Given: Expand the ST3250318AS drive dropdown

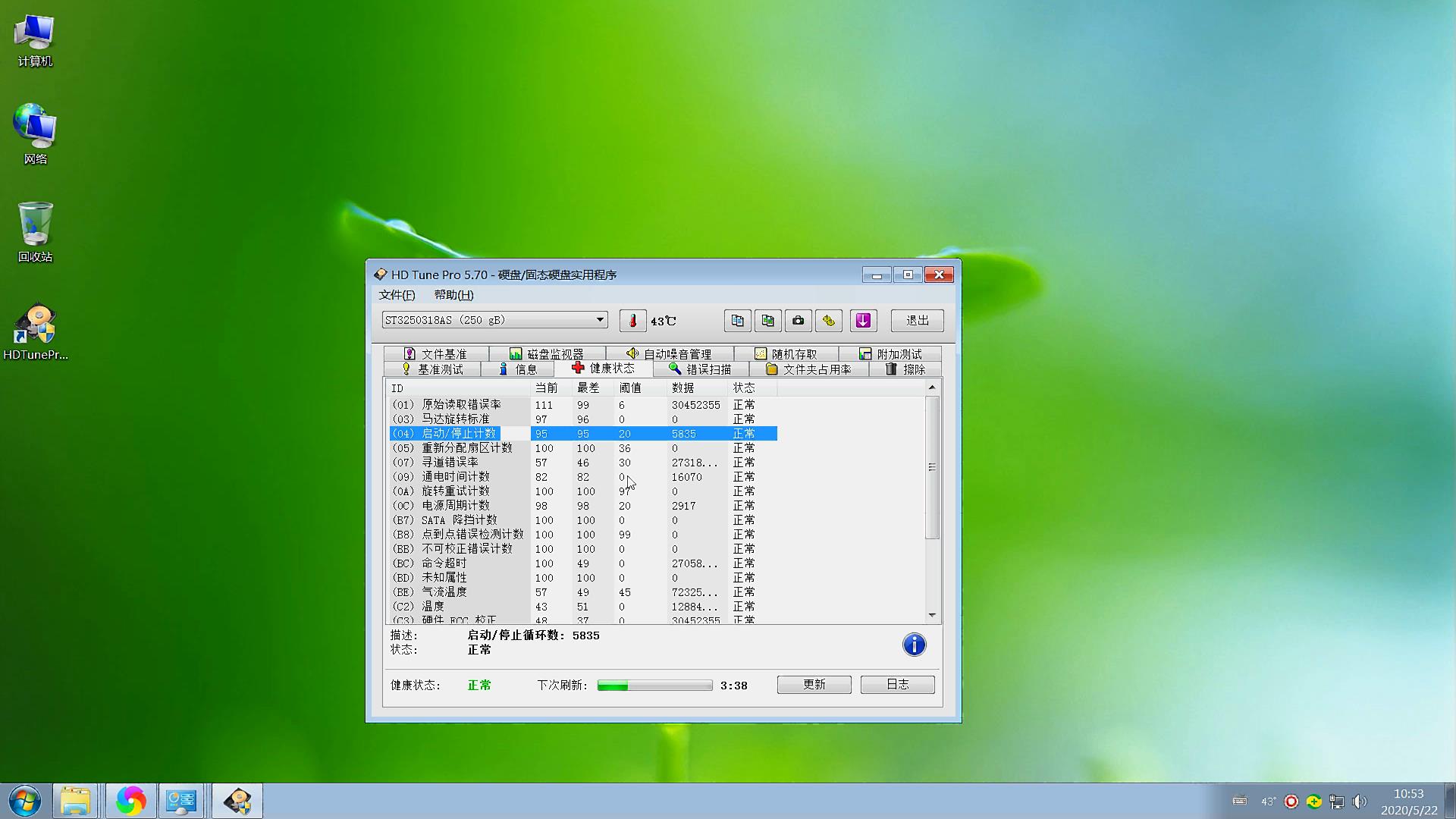Looking at the screenshot, I should 600,320.
